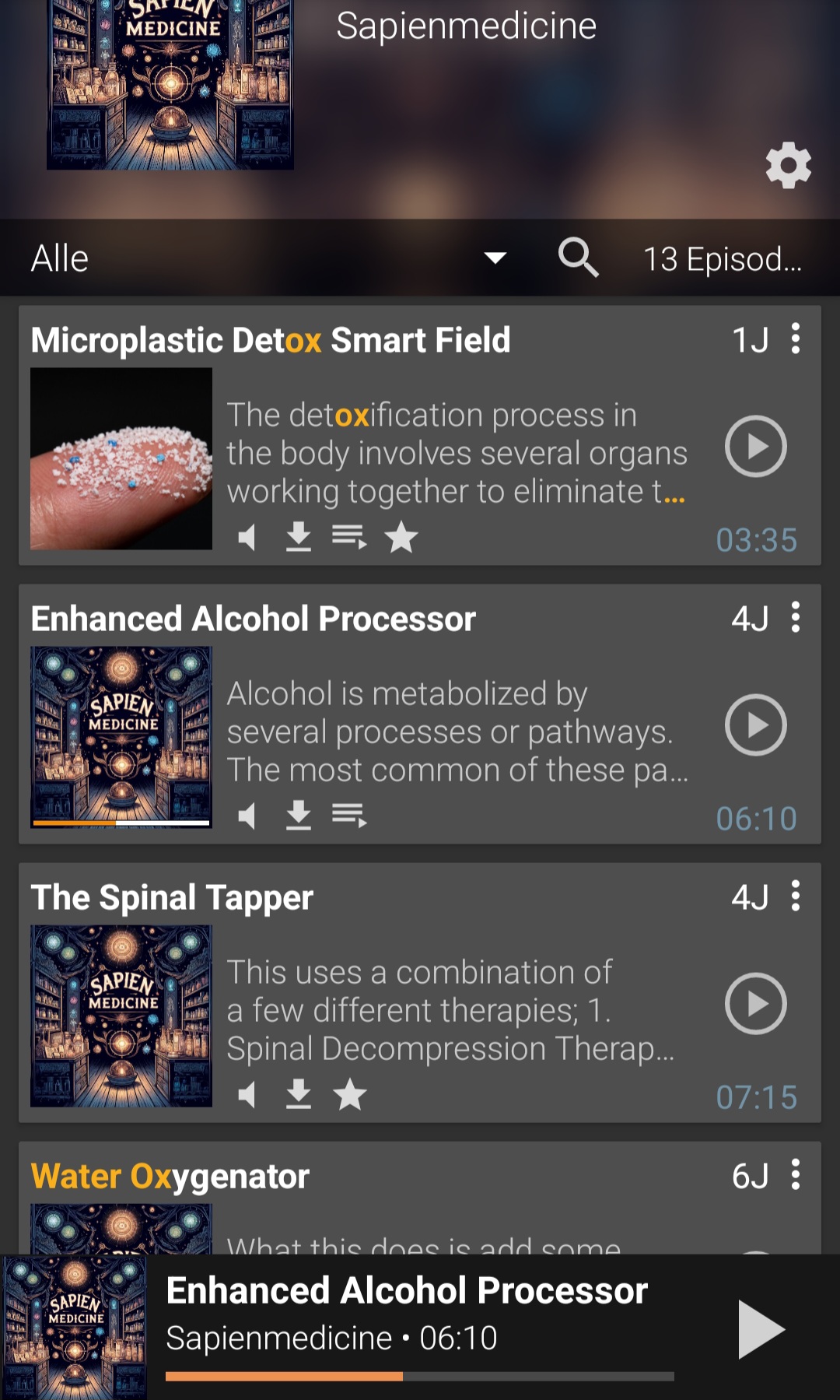Play the Enhanced Alcohol Processor episode
This screenshot has width=840, height=1400.
(x=755, y=725)
